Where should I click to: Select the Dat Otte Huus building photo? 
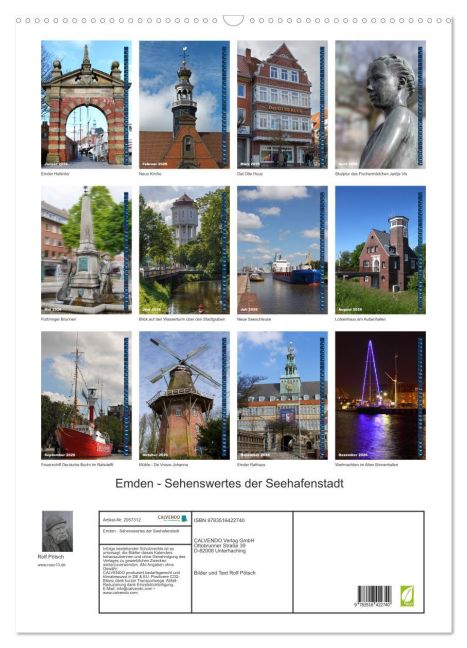(x=282, y=104)
